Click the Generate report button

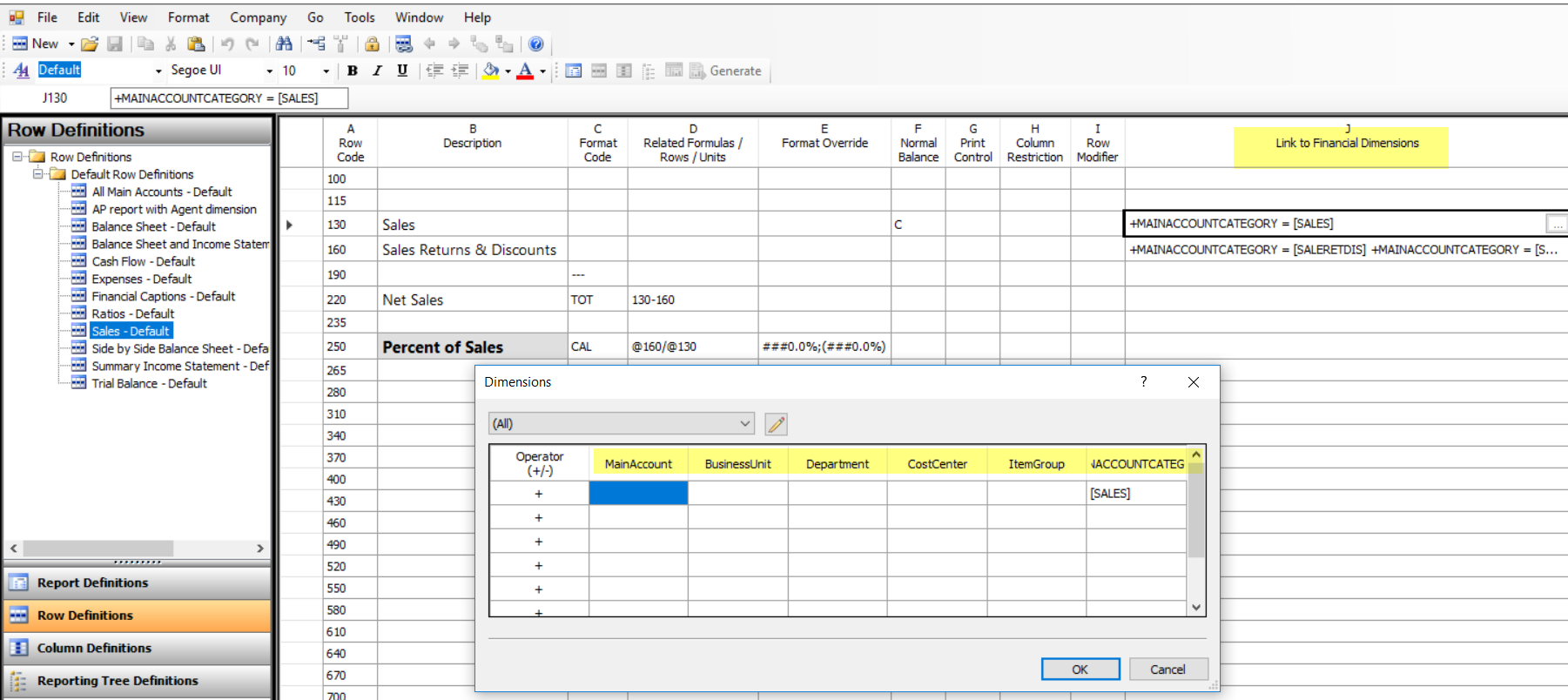tap(725, 71)
